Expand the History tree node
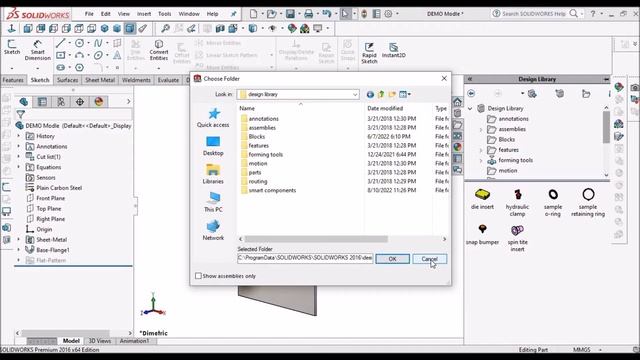 18,136
